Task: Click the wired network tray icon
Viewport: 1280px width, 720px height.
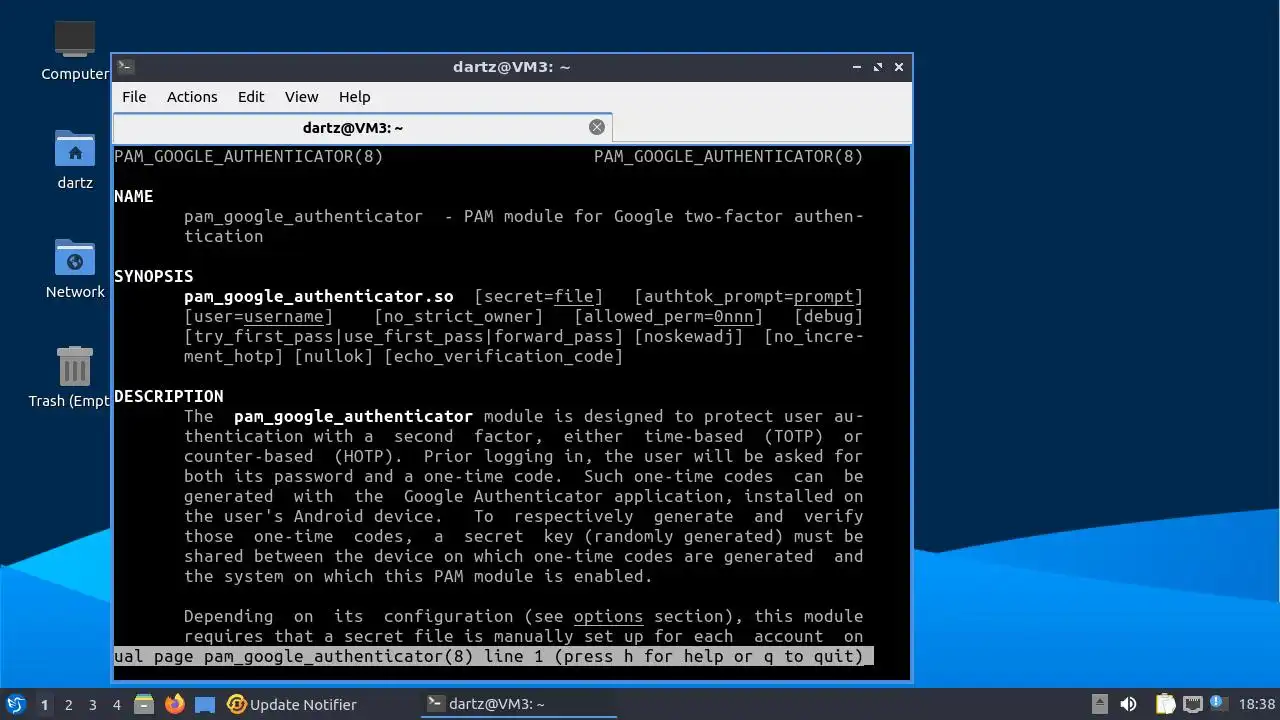Action: (x=1192, y=704)
